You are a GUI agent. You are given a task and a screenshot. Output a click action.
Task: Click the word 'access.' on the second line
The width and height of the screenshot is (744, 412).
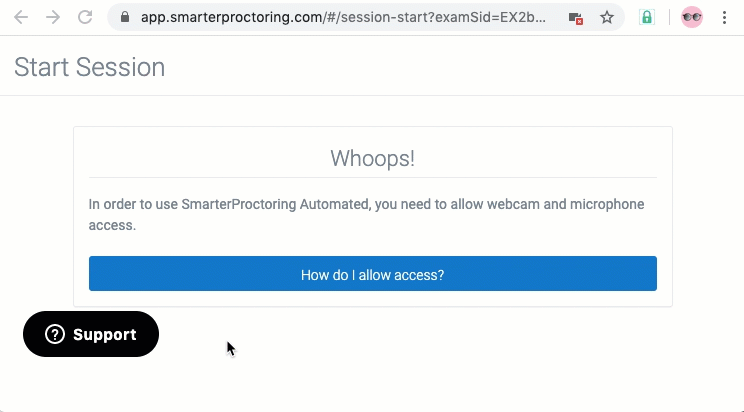point(112,225)
